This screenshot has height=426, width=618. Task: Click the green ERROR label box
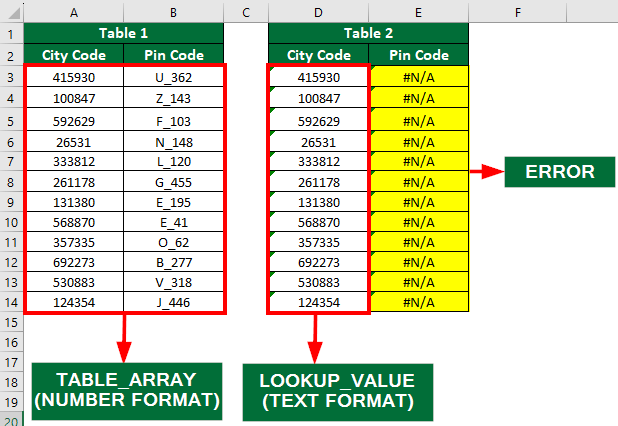point(560,172)
